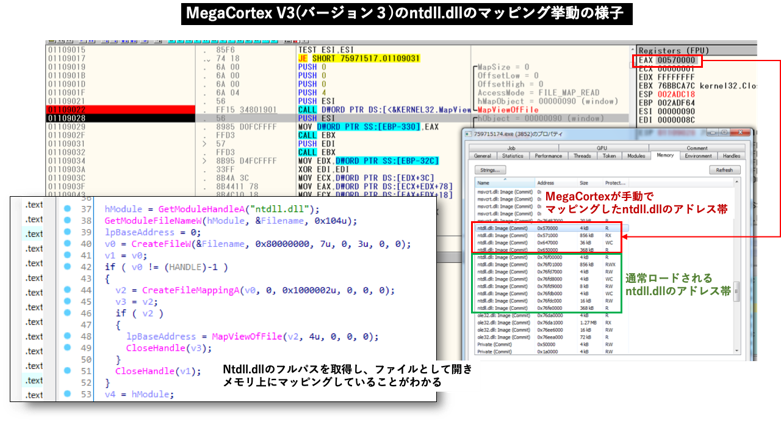Sort memory list by Name column header
781x421 pixels.
(485, 183)
